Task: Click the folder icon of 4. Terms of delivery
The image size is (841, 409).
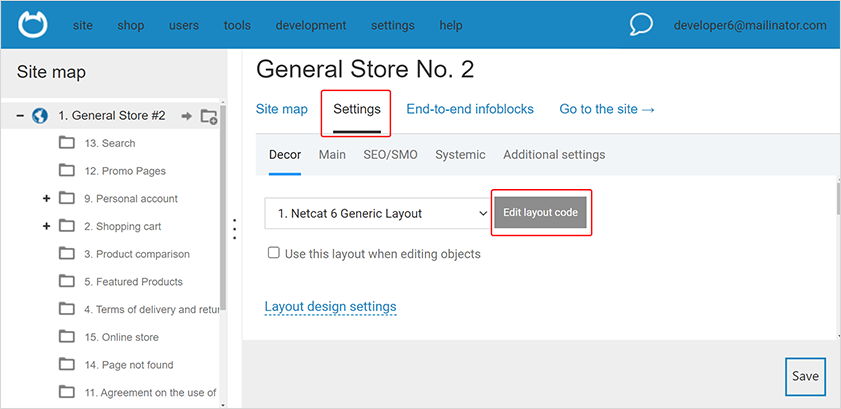Action: [x=67, y=309]
